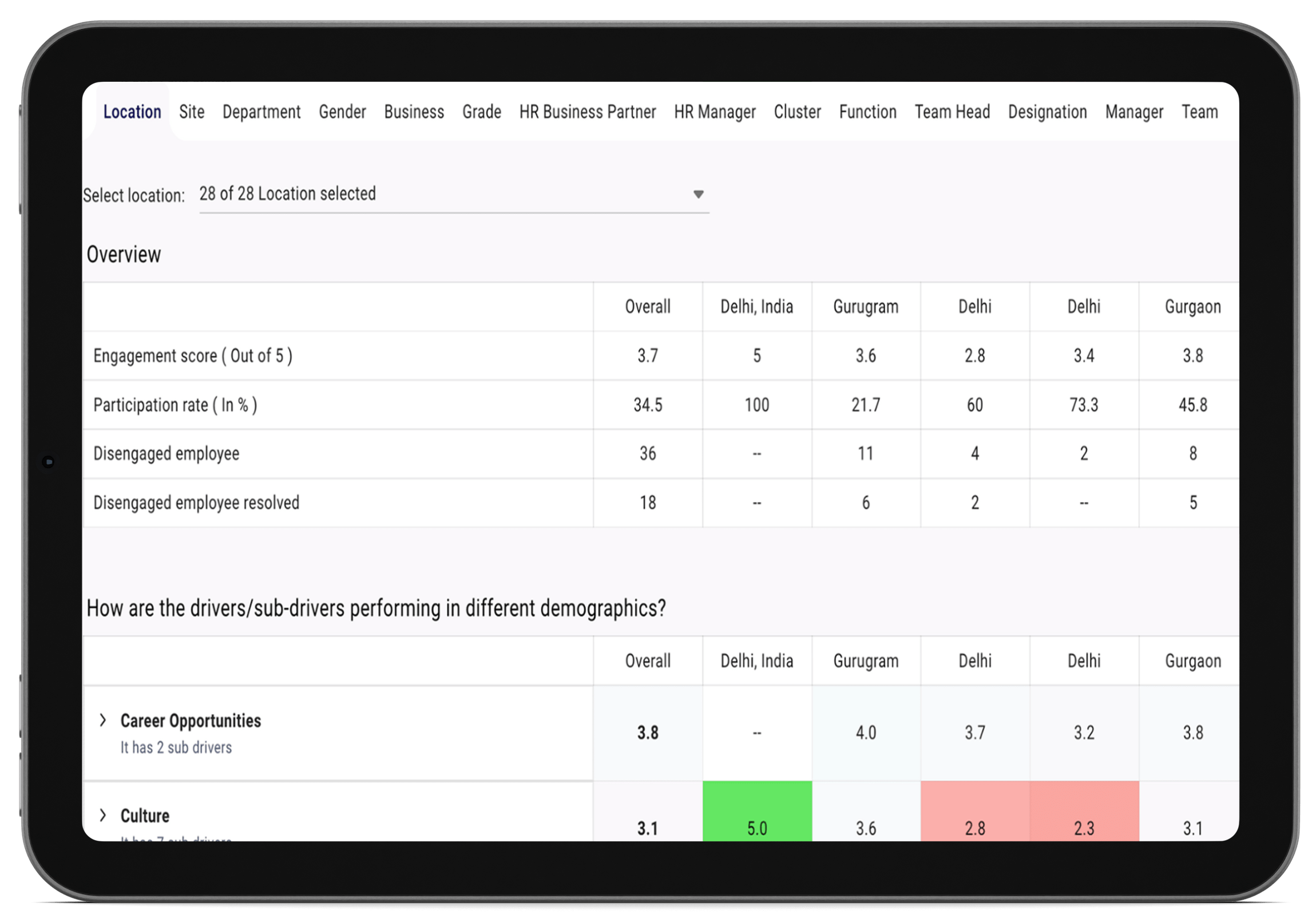Click 'It has 2 sub drivers' link

[x=176, y=746]
